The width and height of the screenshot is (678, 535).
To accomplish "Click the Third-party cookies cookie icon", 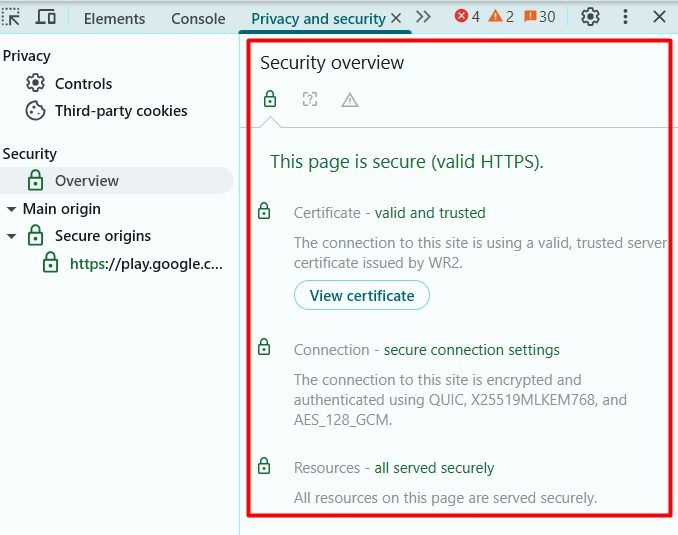I will pos(35,111).
